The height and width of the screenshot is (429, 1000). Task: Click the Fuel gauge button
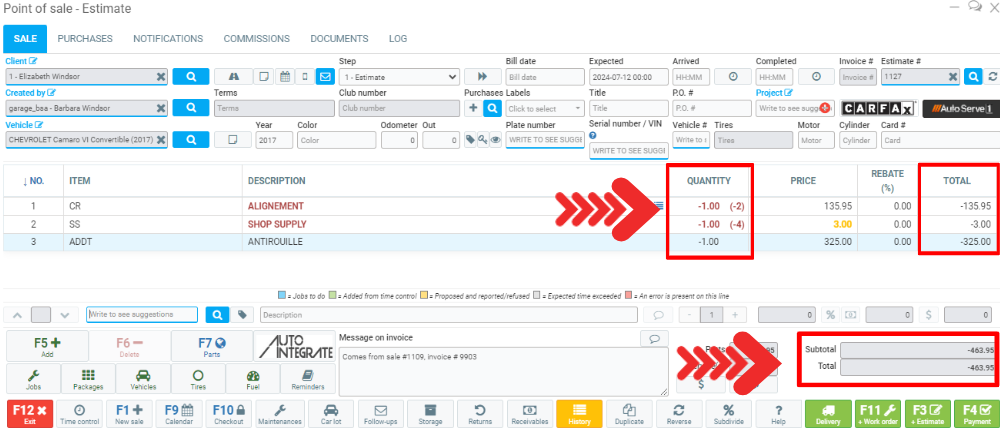coord(254,378)
